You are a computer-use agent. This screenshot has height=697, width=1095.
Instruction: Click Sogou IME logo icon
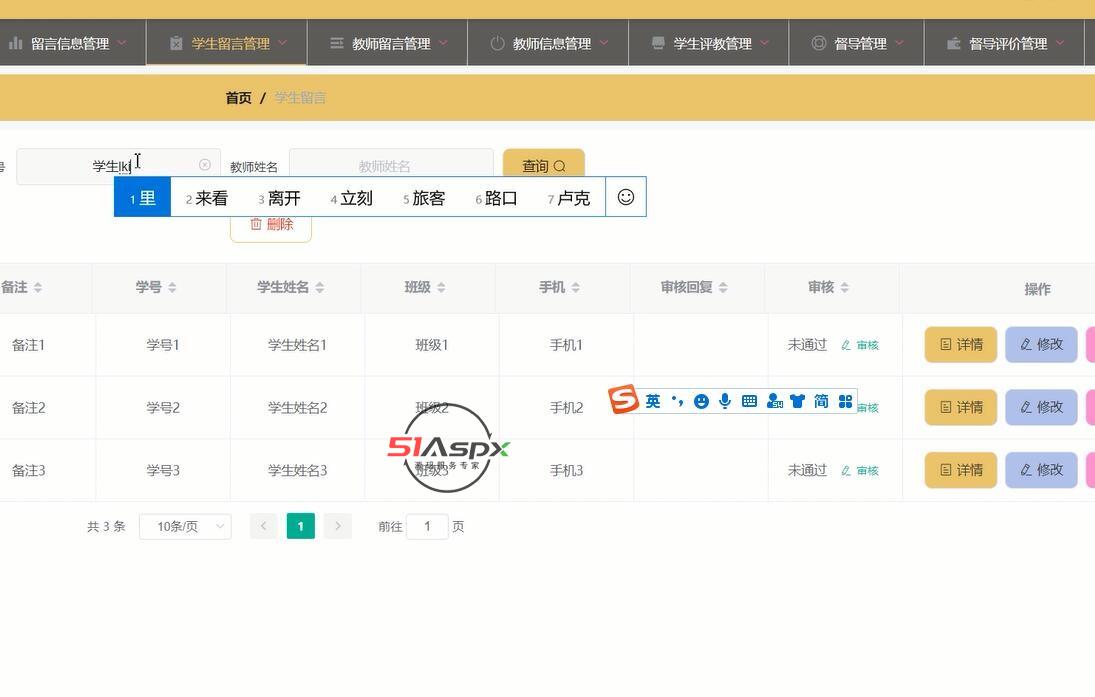click(624, 399)
